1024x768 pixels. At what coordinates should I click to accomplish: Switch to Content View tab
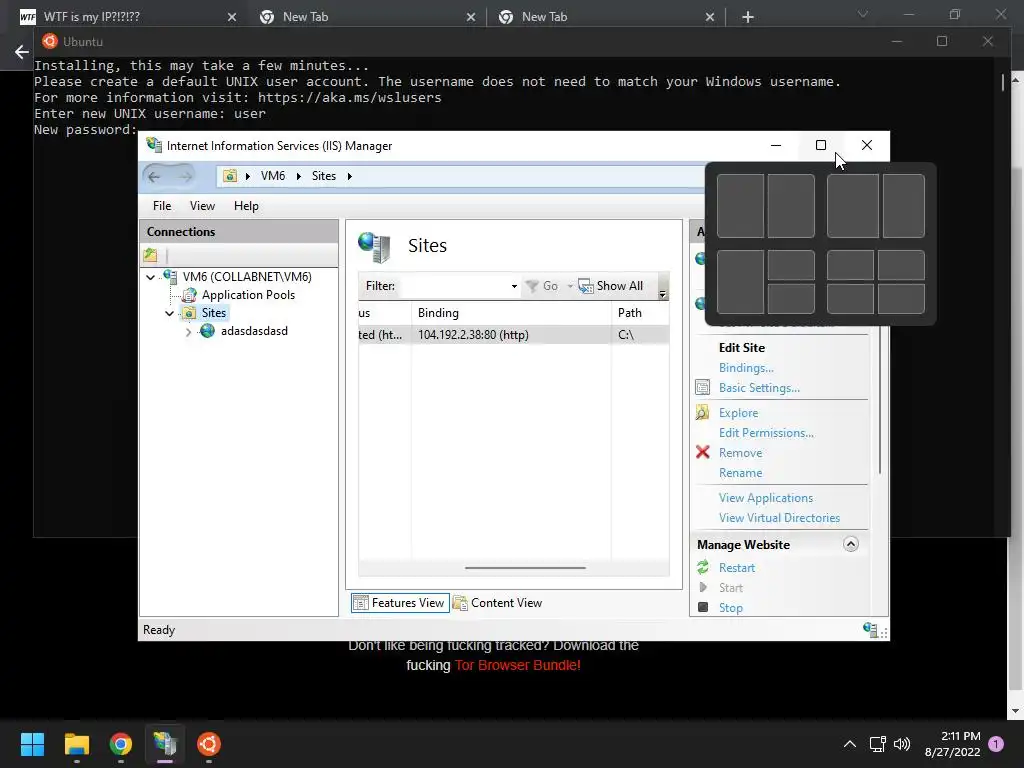(x=498, y=603)
